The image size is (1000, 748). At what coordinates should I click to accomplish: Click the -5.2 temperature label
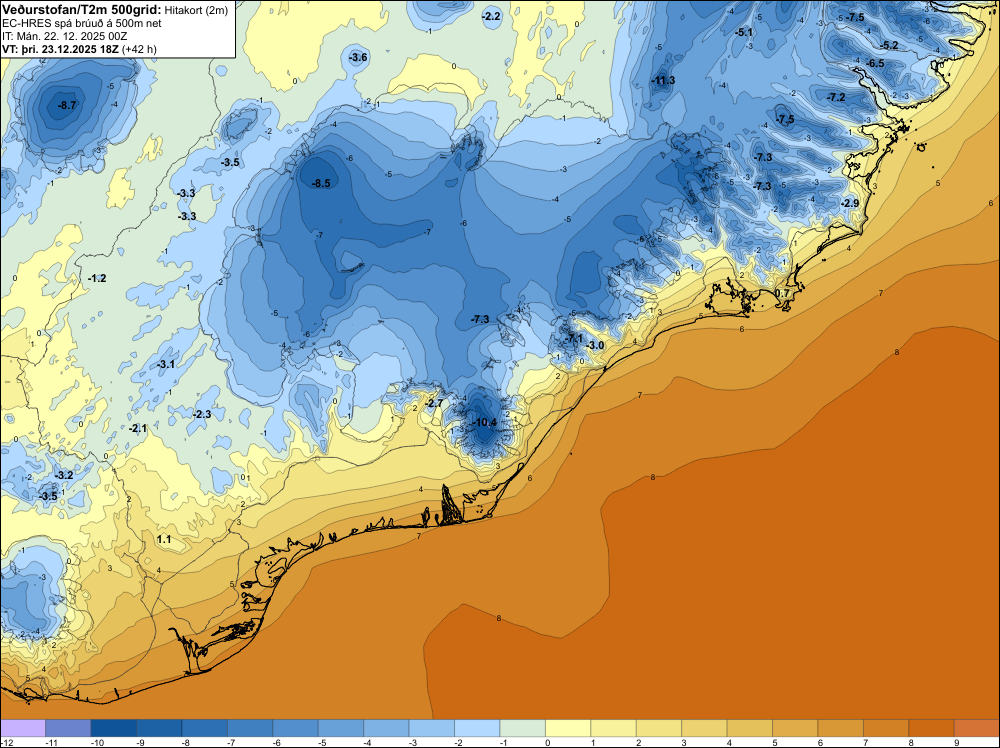coord(889,45)
